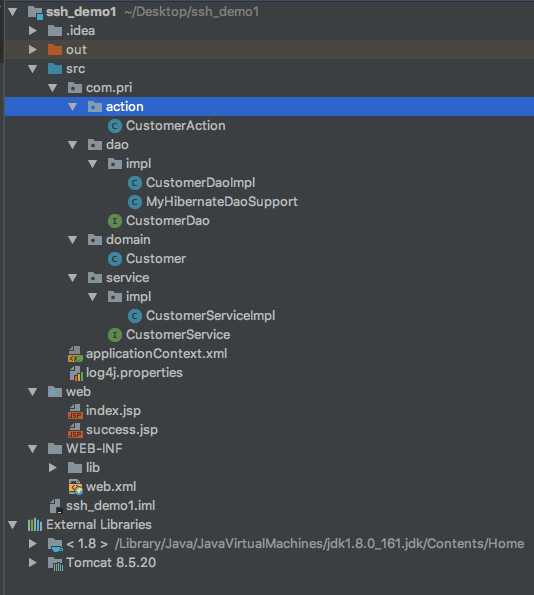Collapse the ssh_demo1 project root

tap(13, 12)
